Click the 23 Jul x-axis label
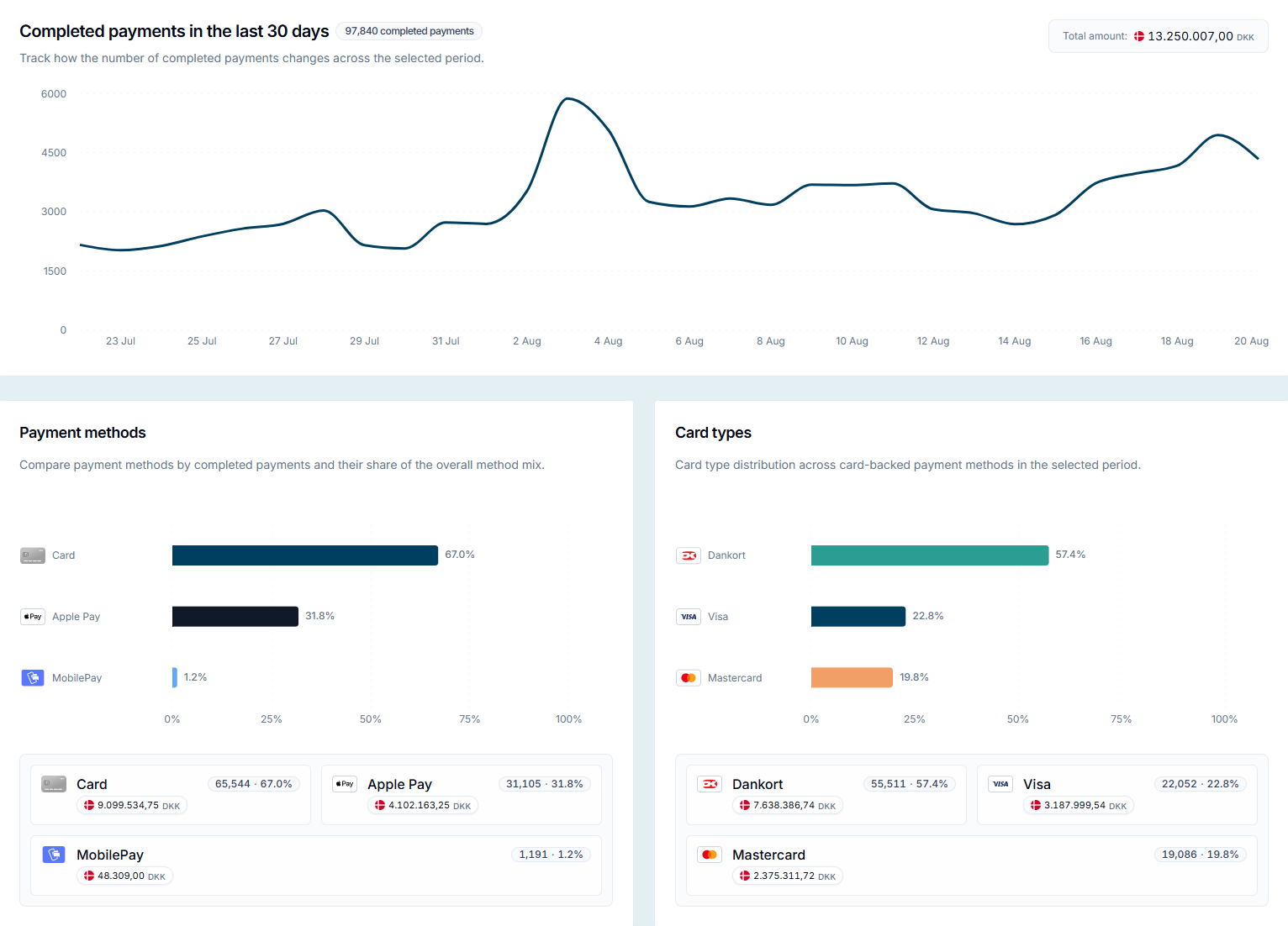Image resolution: width=1288 pixels, height=926 pixels. pyautogui.click(x=120, y=341)
